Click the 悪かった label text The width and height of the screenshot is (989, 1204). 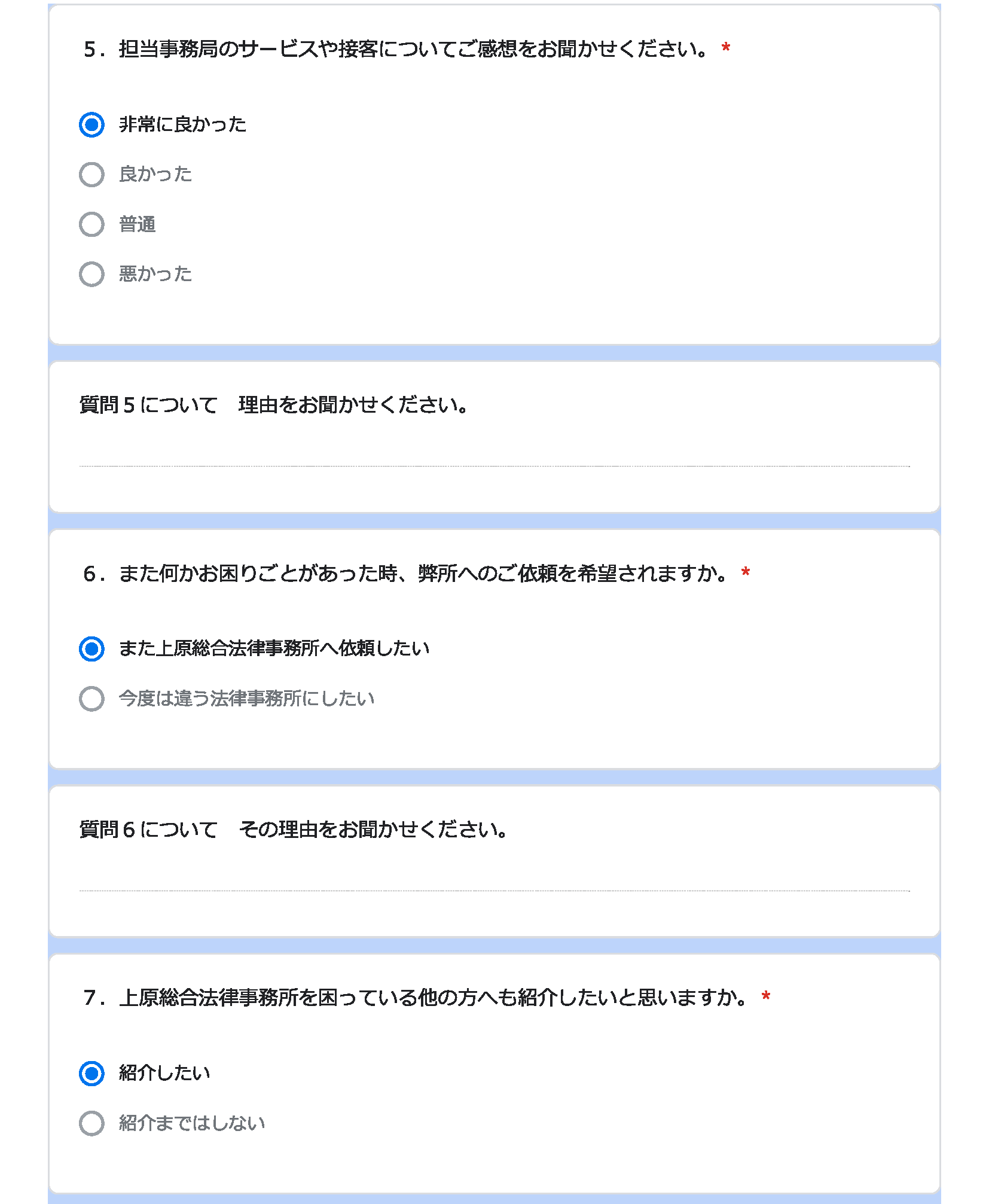(x=155, y=274)
